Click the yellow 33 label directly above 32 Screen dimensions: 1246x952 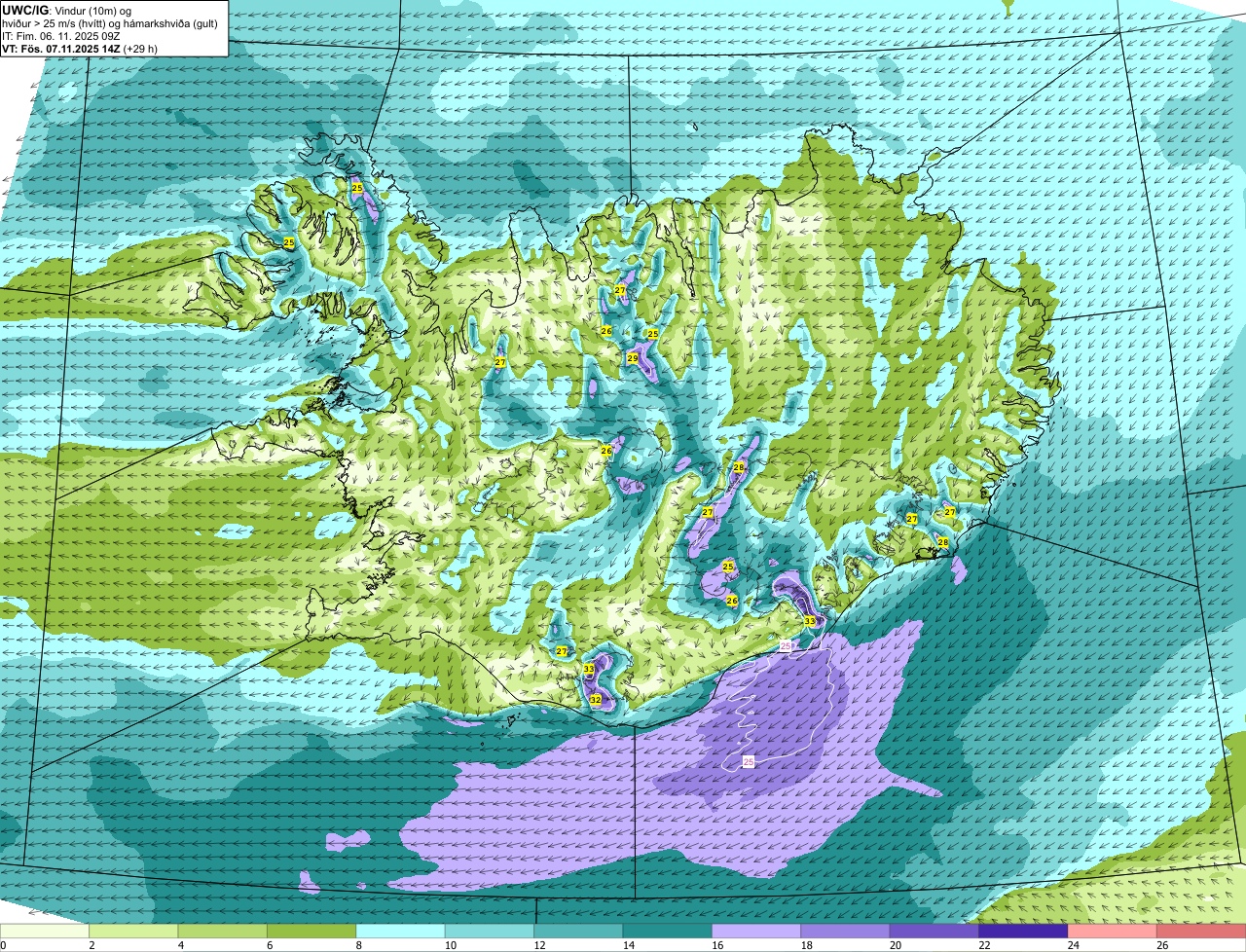(589, 670)
